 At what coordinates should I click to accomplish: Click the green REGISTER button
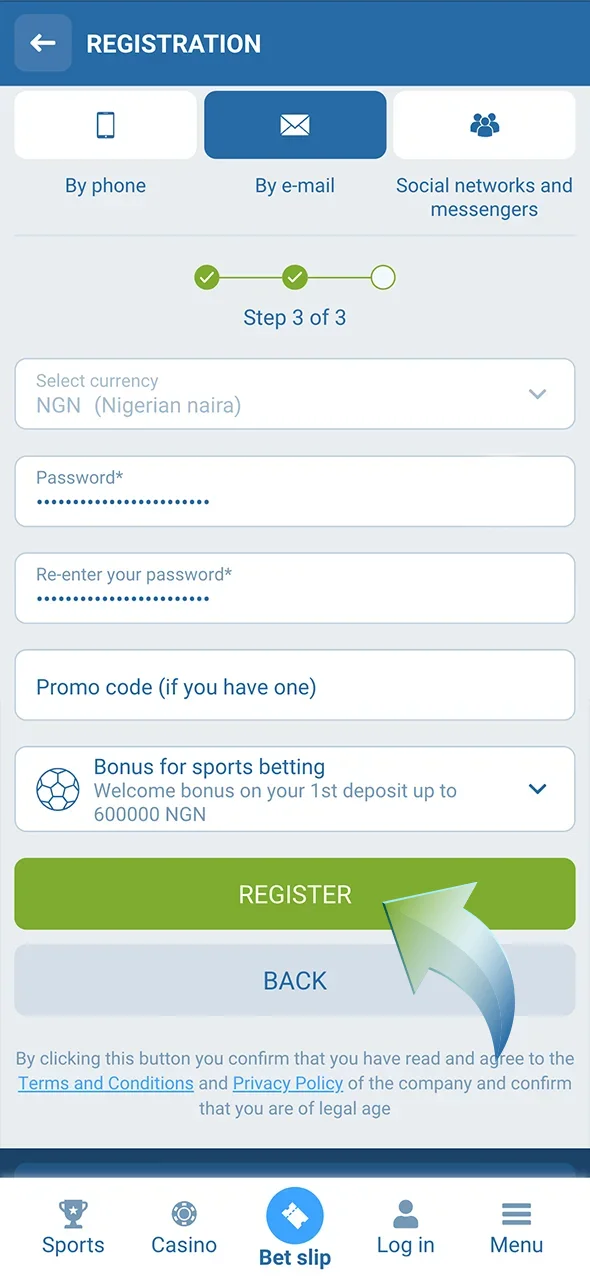tap(295, 894)
